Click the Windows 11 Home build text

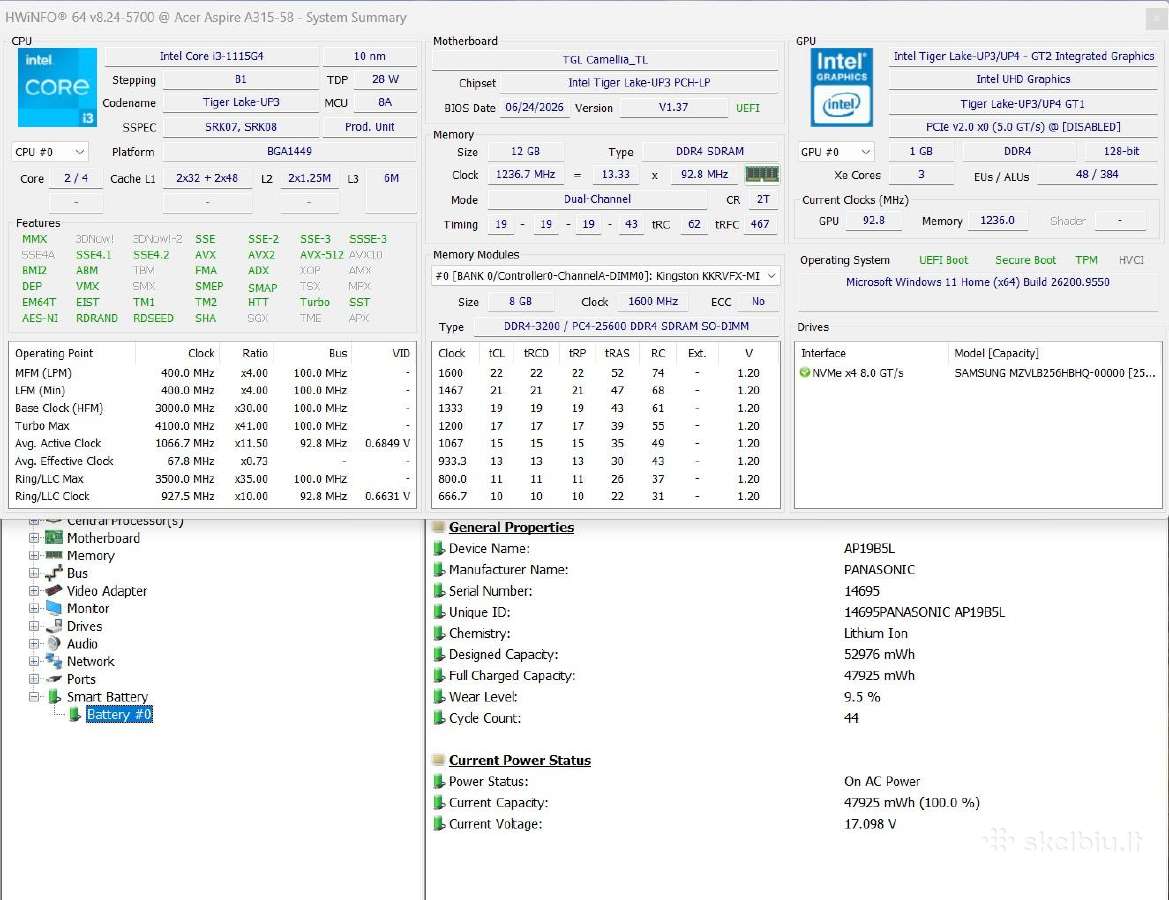[977, 282]
